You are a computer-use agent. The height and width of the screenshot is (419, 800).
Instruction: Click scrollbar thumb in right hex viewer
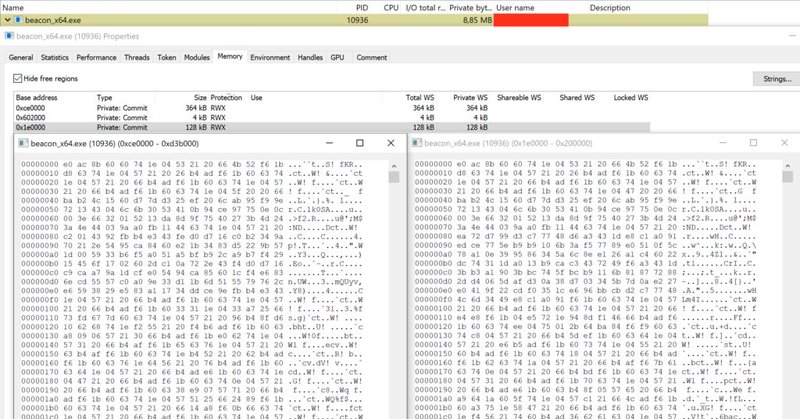788,177
